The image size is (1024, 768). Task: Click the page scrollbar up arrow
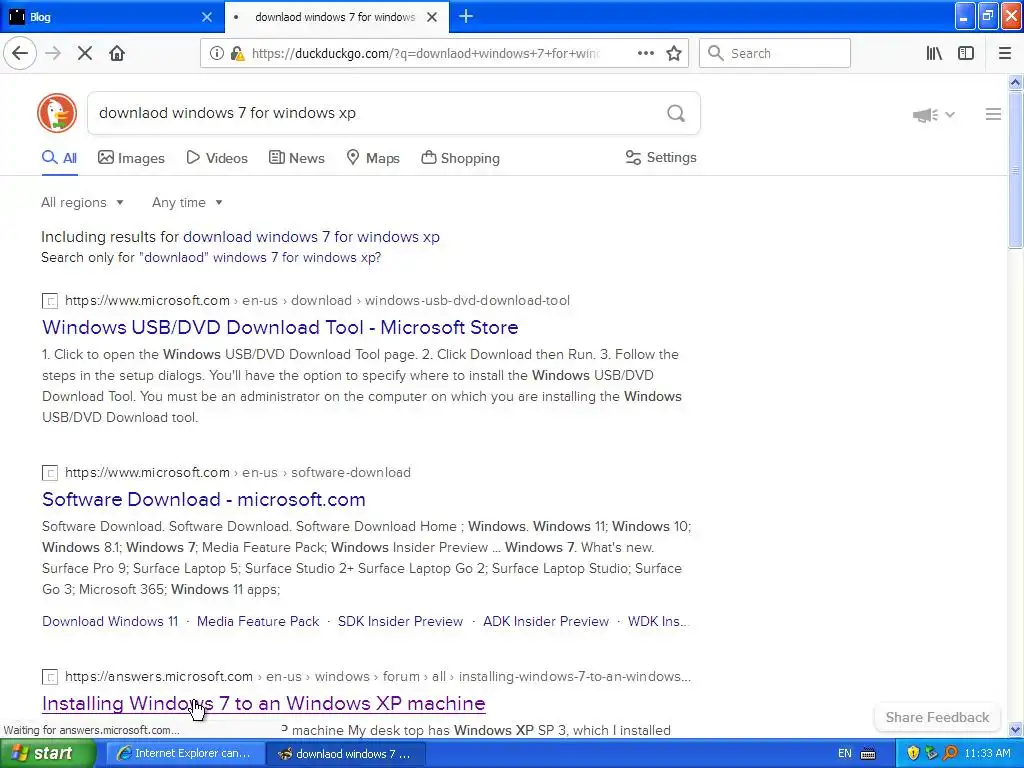[x=1016, y=82]
